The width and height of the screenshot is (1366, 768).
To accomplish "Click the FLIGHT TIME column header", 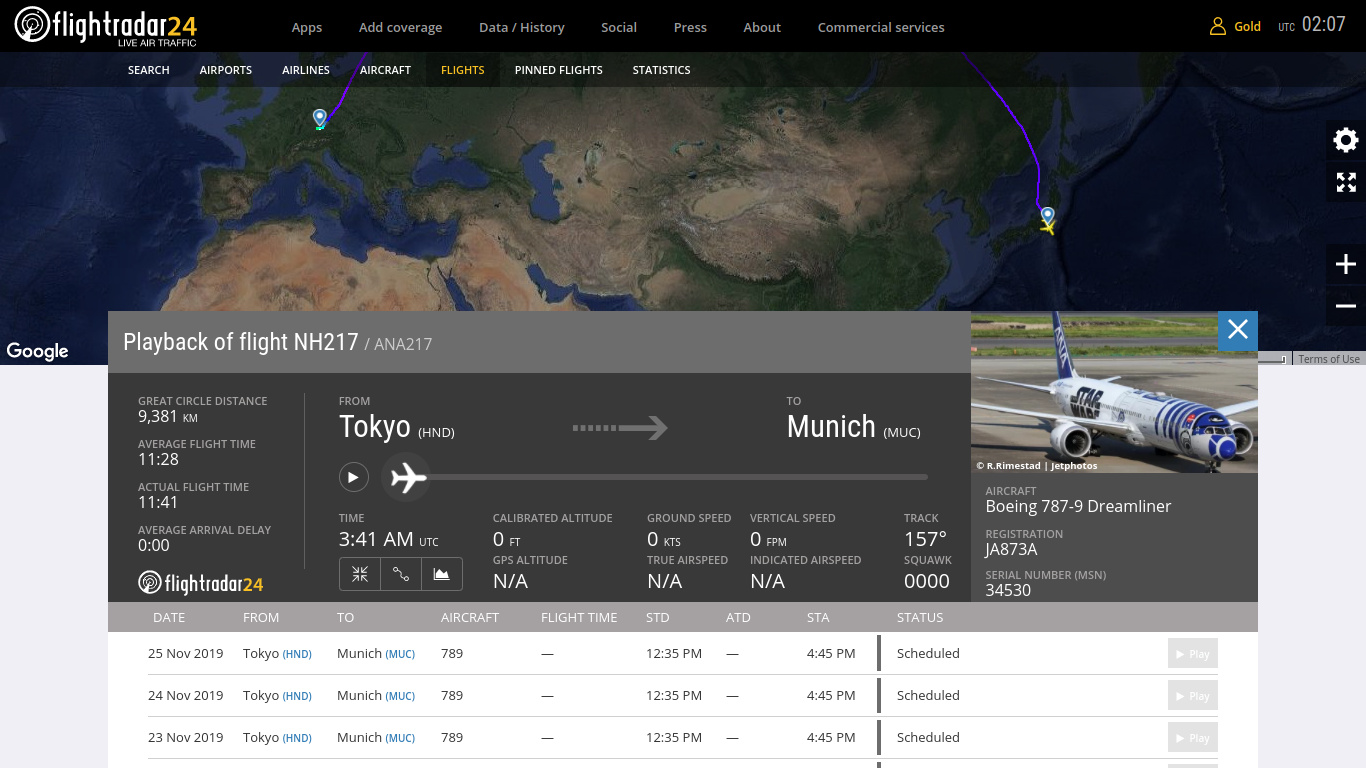I will coord(579,617).
